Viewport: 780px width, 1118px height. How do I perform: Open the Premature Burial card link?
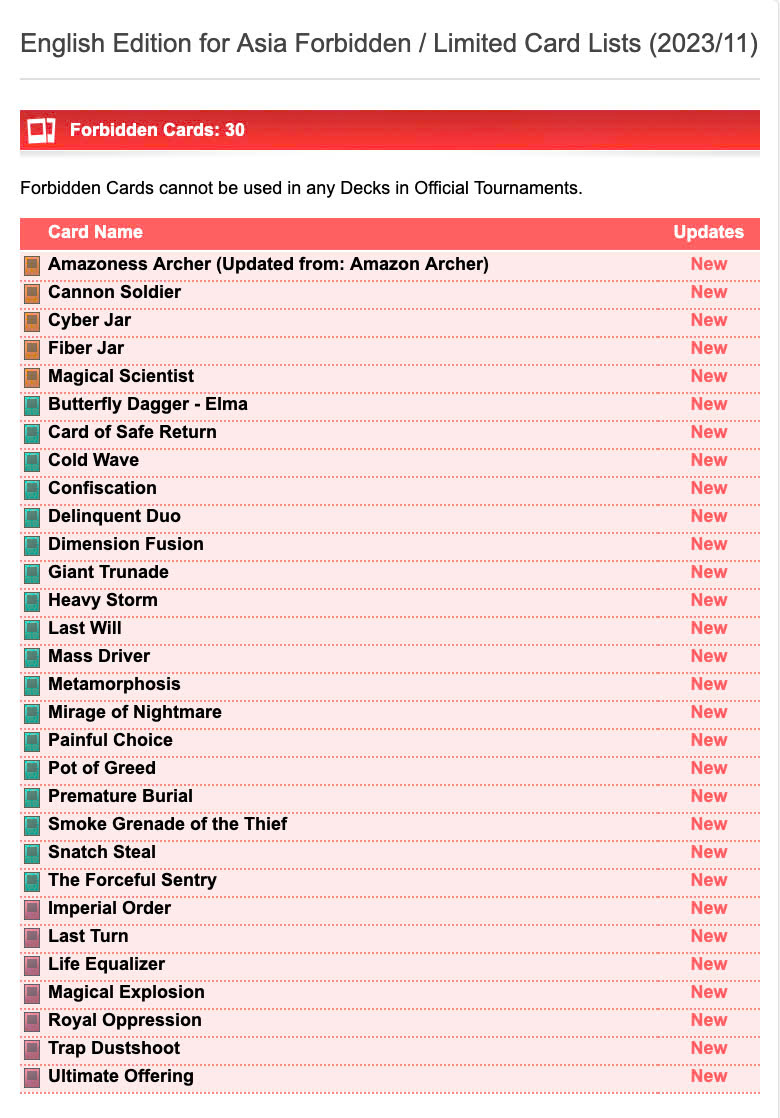point(120,796)
